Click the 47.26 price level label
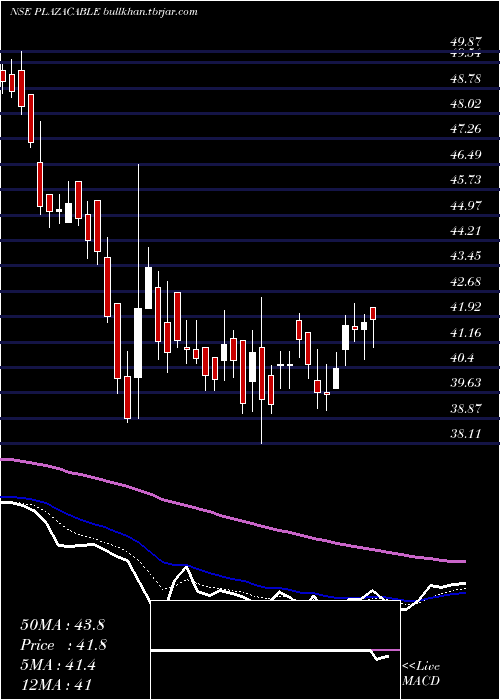This screenshot has width=500, height=700. (466, 129)
